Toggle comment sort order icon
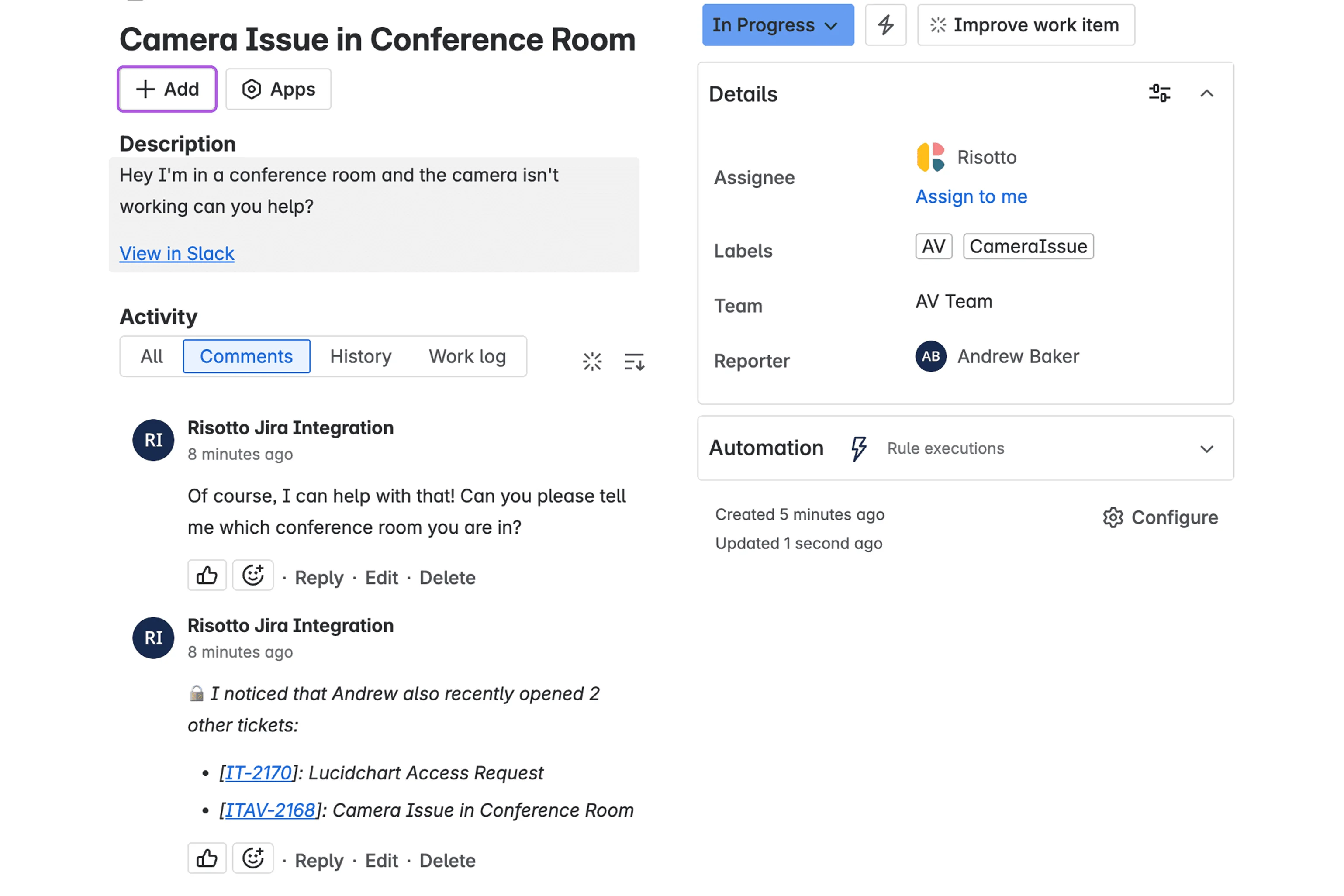 634,361
